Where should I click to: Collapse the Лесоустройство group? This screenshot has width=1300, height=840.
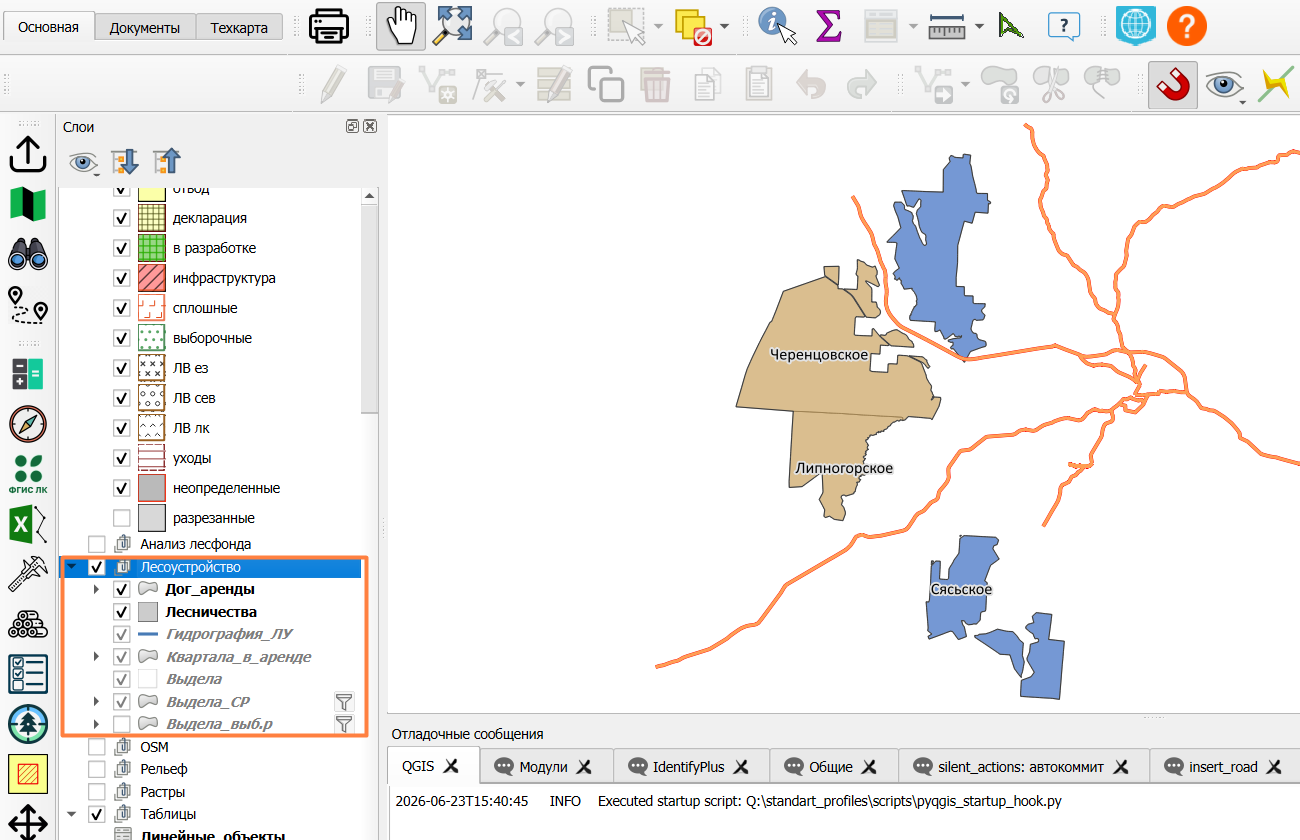(71, 567)
